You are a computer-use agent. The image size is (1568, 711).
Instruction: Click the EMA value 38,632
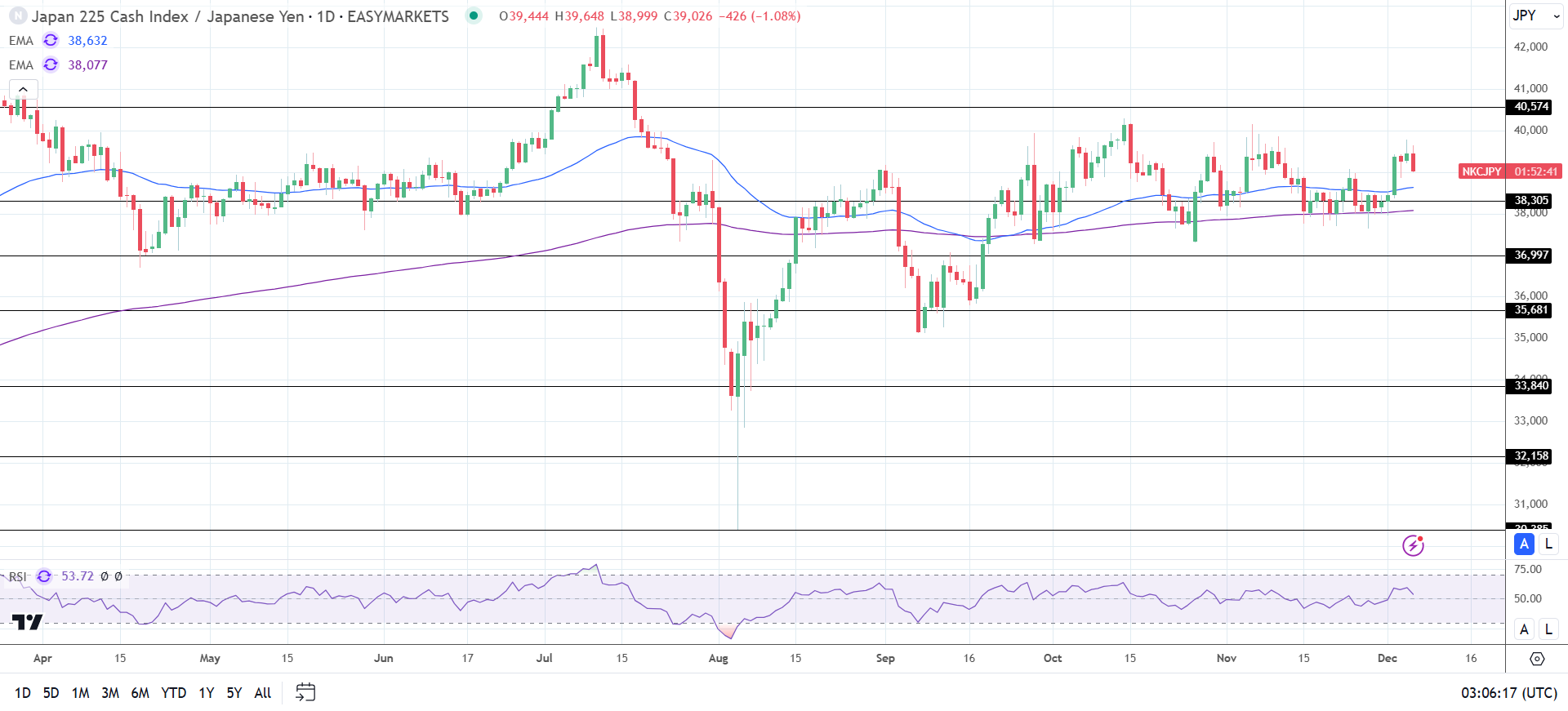click(87, 41)
